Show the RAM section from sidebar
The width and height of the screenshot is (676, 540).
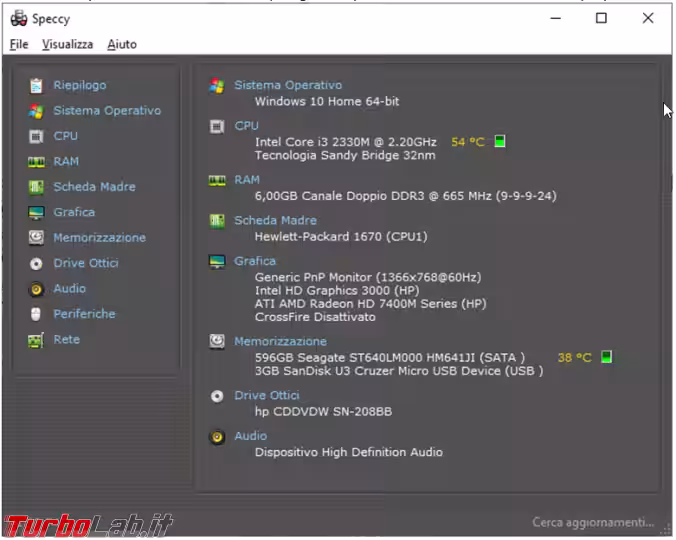tap(66, 162)
